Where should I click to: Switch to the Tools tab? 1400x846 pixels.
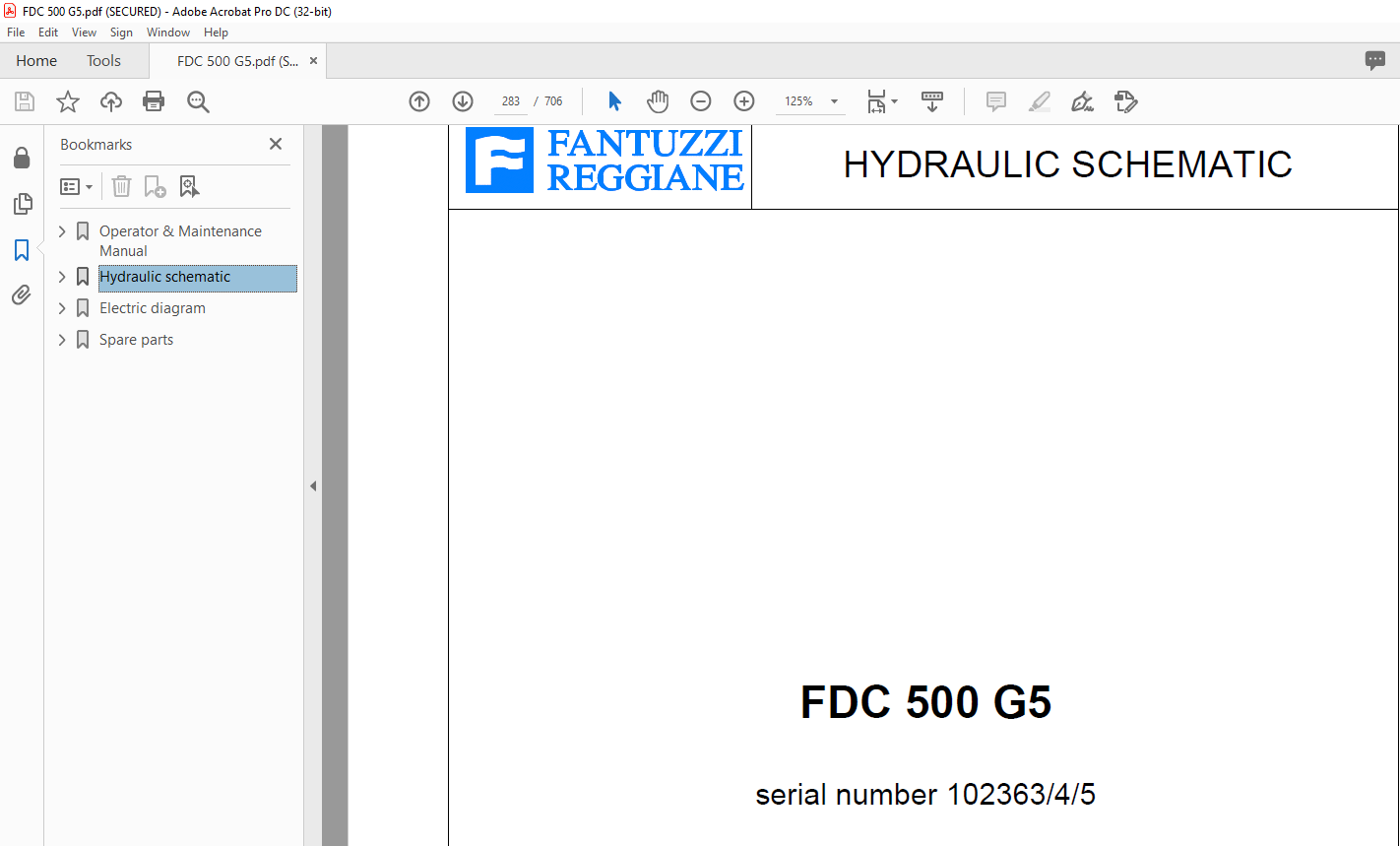pos(103,60)
